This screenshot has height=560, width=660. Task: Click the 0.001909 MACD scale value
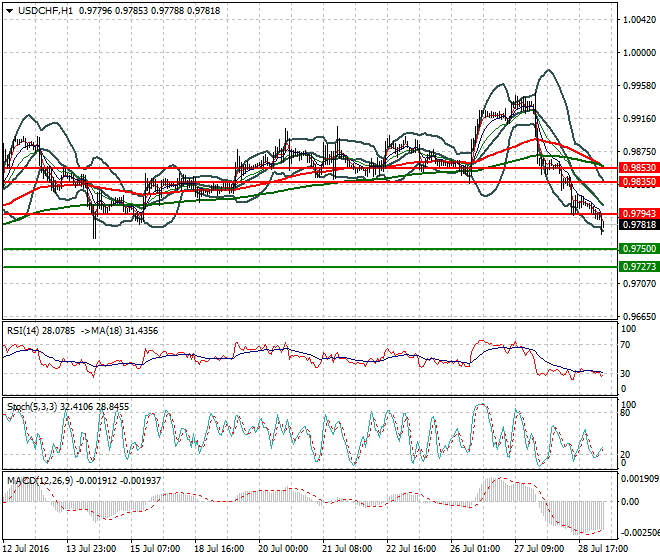click(640, 479)
